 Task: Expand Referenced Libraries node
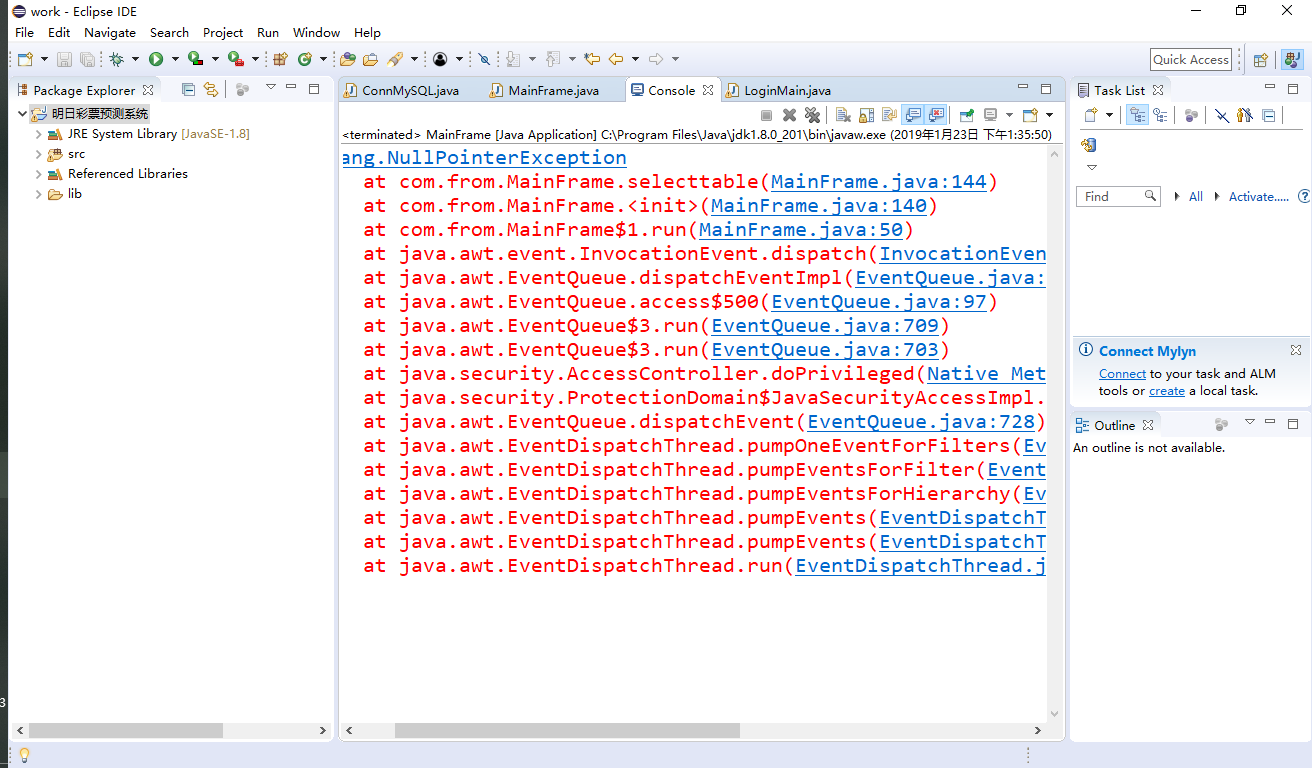pyautogui.click(x=38, y=174)
